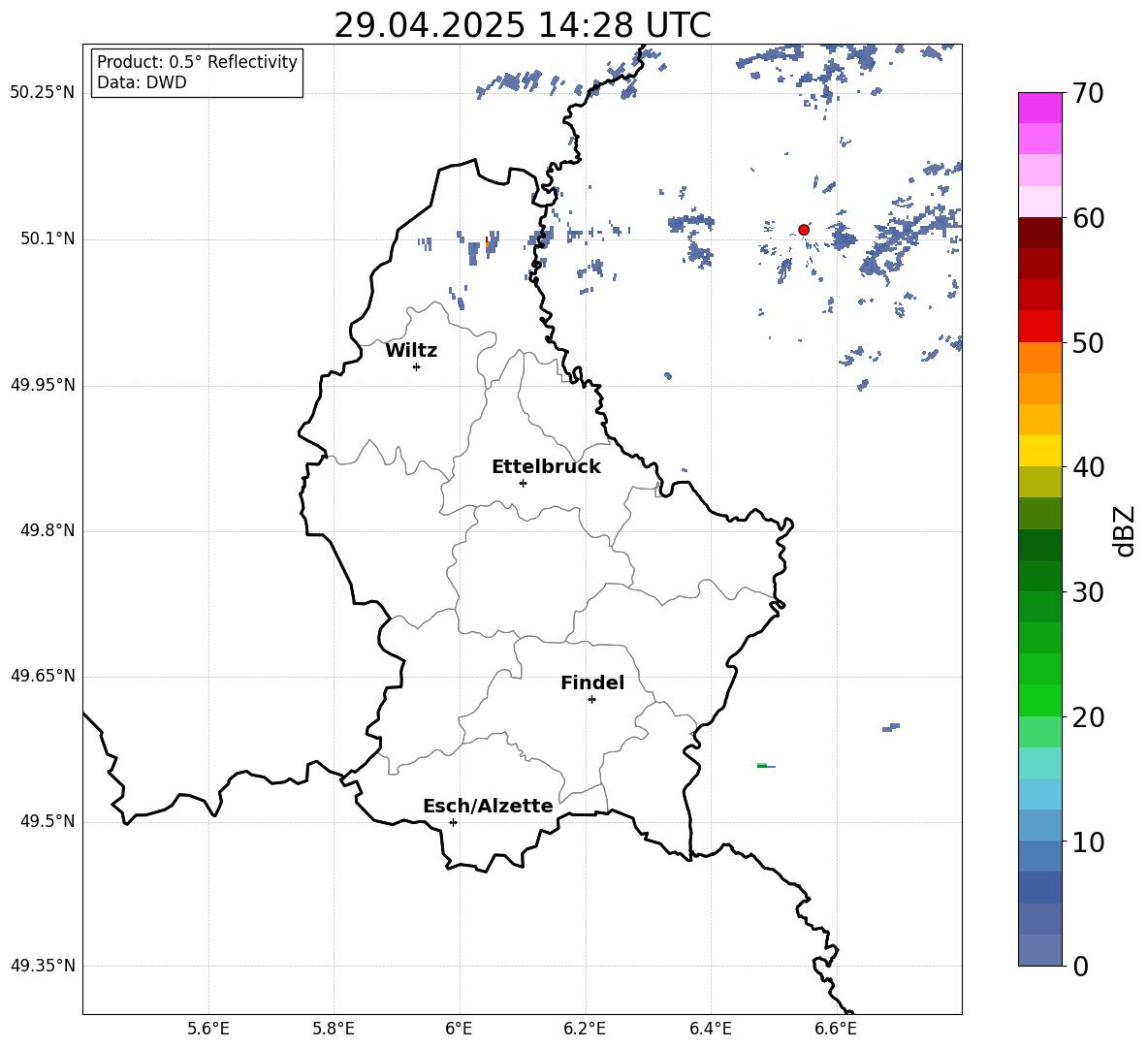1148x1048 pixels.
Task: Click the 'Product: 0.5° Reflectivity' text
Action: 197,62
